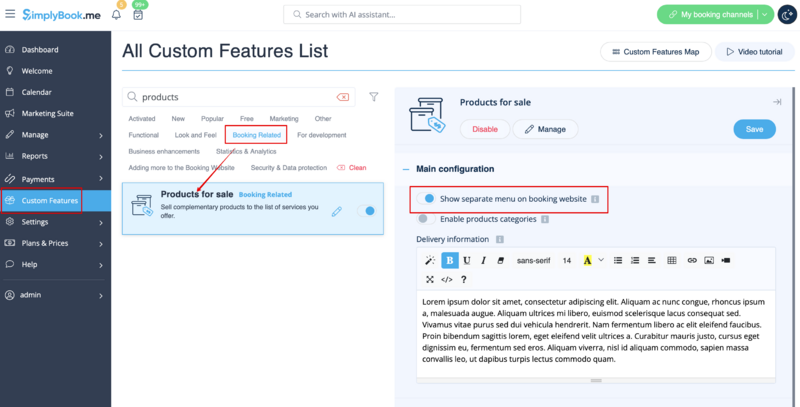The height and width of the screenshot is (407, 800).
Task: Click the filter funnel icon
Action: 373,97
